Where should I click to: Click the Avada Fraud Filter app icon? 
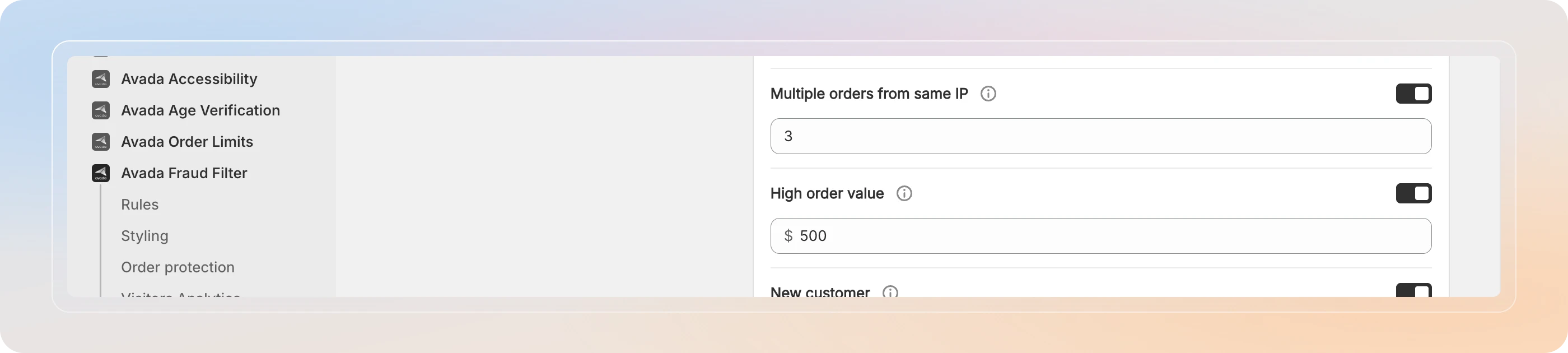click(100, 174)
